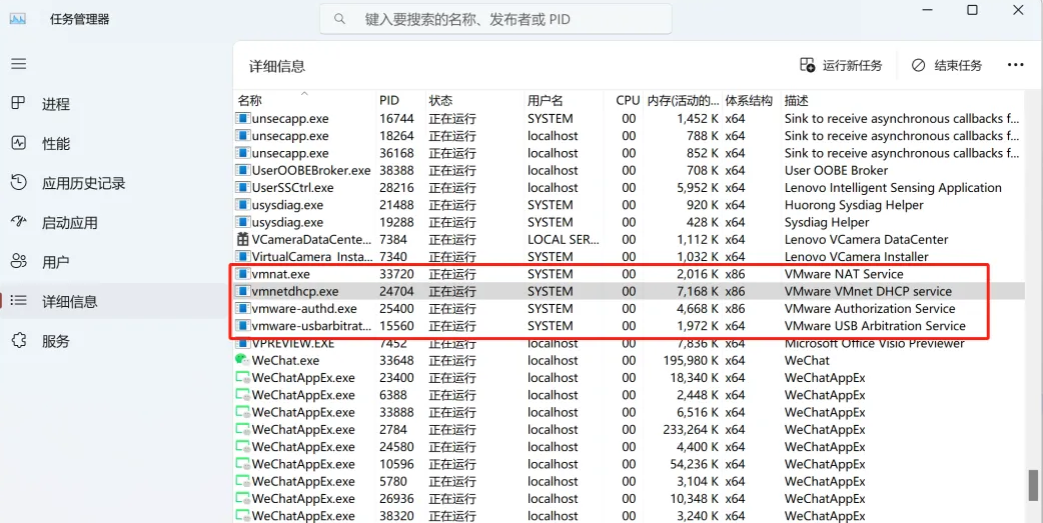Open the 性能 (Performance) page icon

coord(18,143)
